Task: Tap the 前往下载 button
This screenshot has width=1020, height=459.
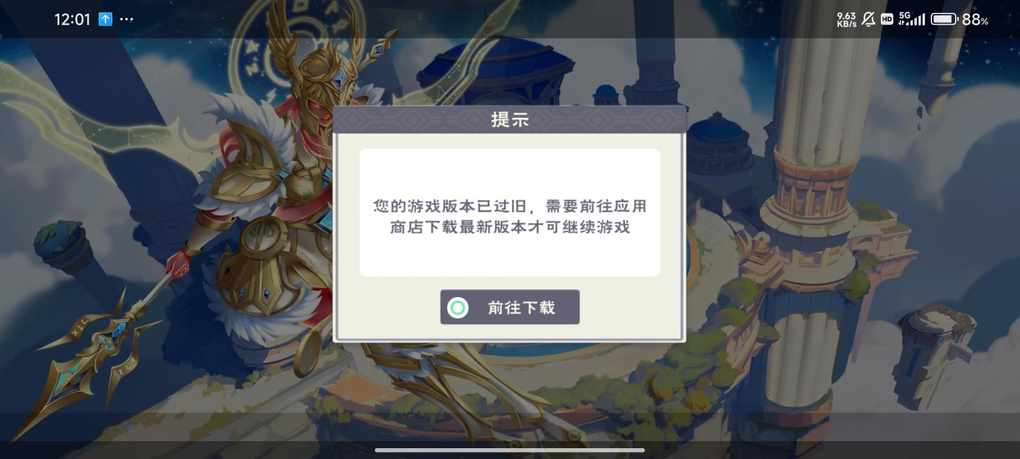Action: tap(509, 307)
